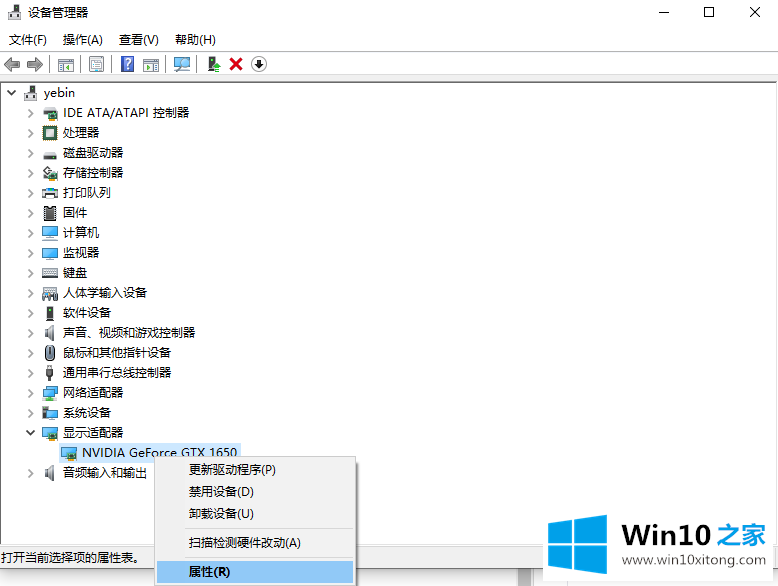Expand the 系统设备 category
778x586 pixels.
pyautogui.click(x=31, y=413)
